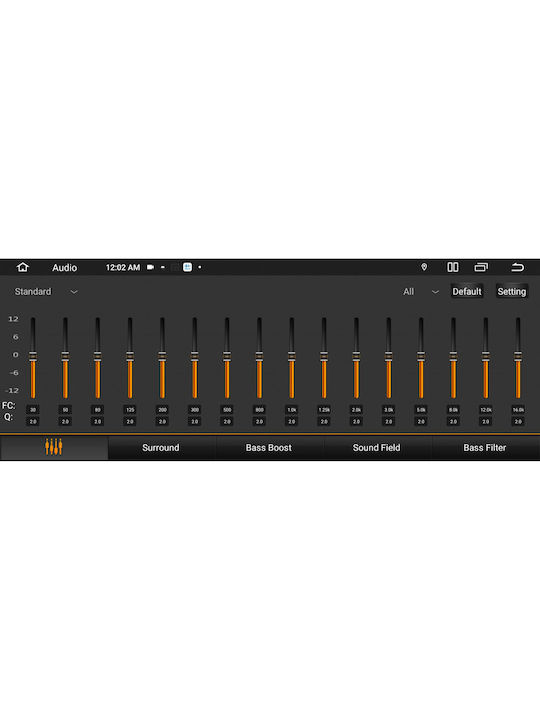Tap the location pin status icon

coord(424,267)
